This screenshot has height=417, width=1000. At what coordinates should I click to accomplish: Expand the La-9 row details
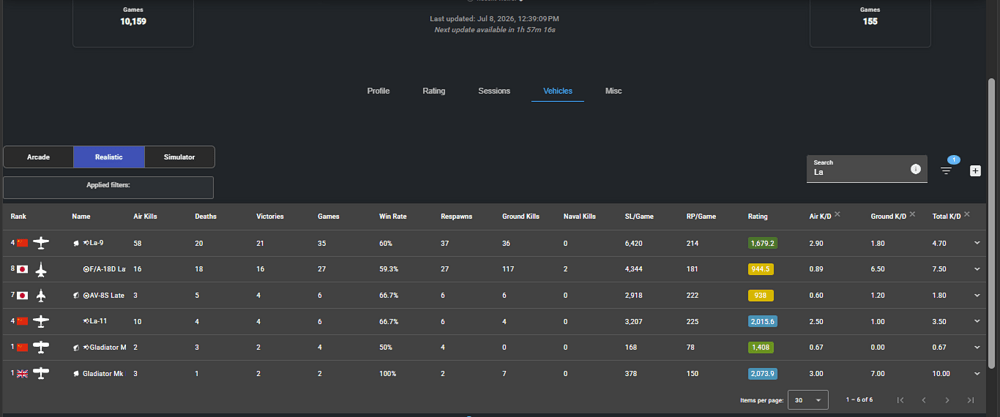(977, 243)
